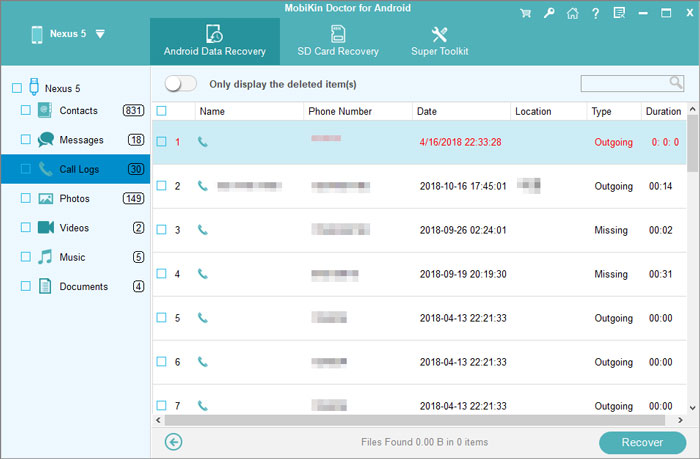
Task: Select the checkbox for call log row 3
Action: (x=162, y=230)
